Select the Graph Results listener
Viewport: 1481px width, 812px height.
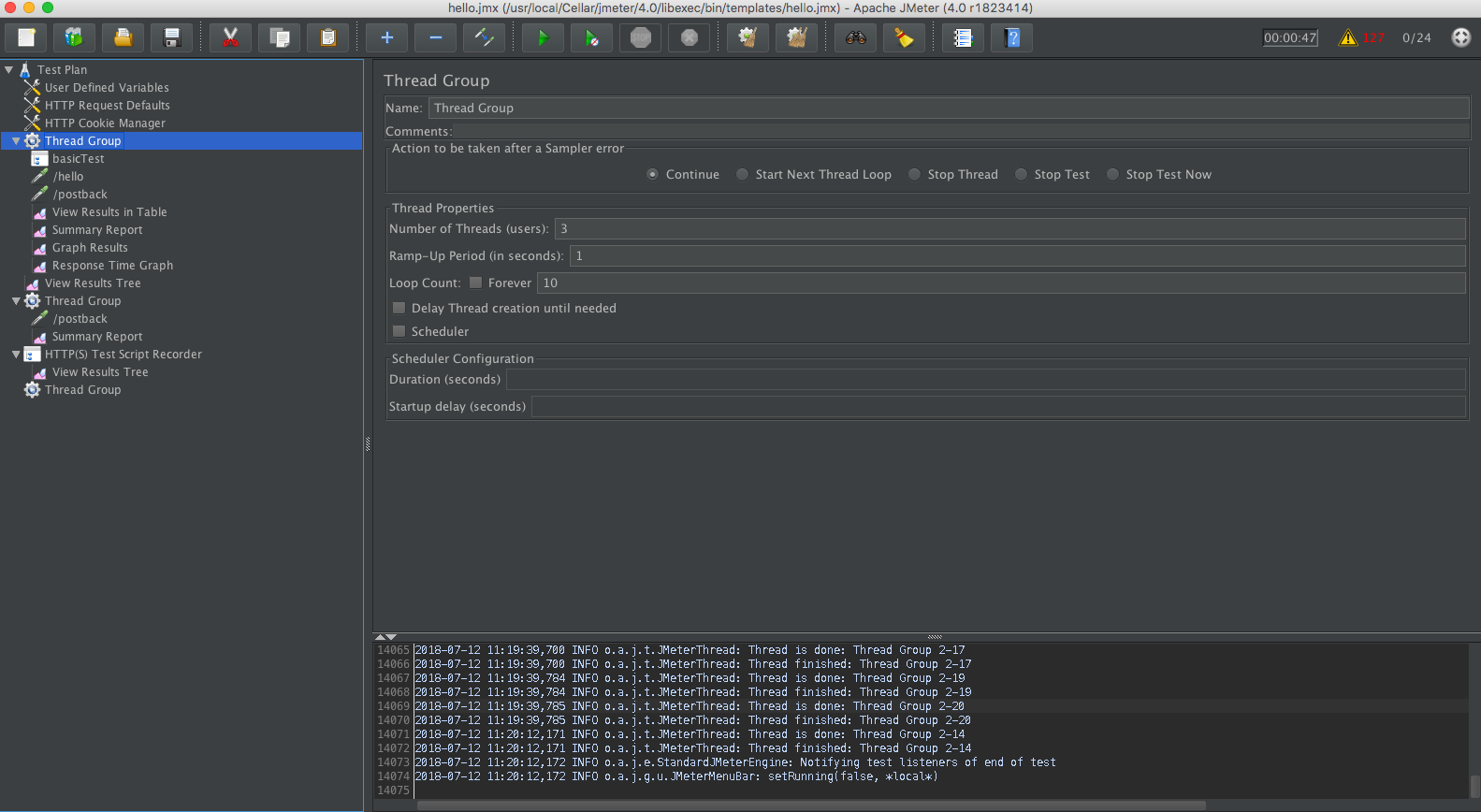click(90, 247)
